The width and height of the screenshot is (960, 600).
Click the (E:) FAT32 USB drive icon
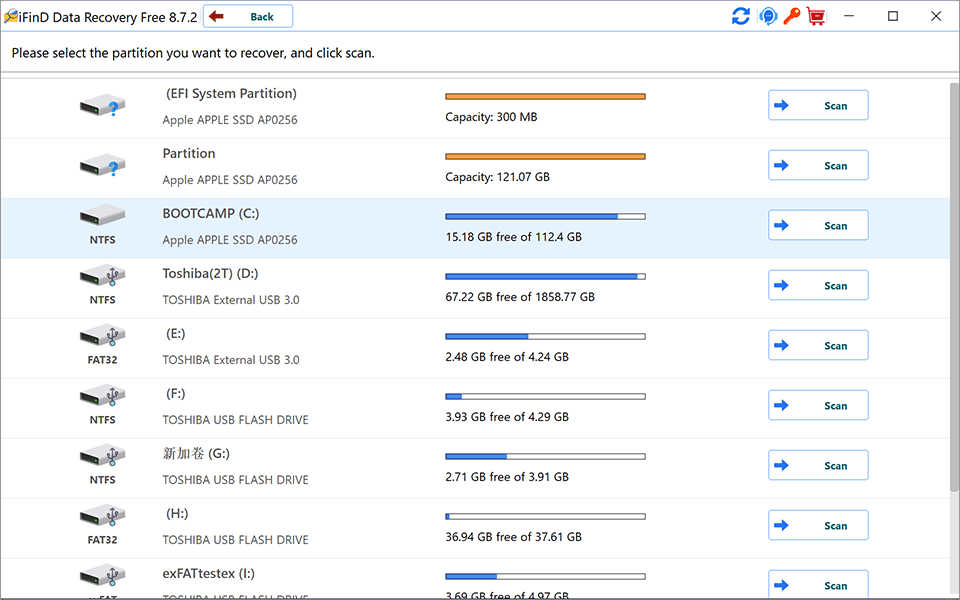tap(102, 336)
